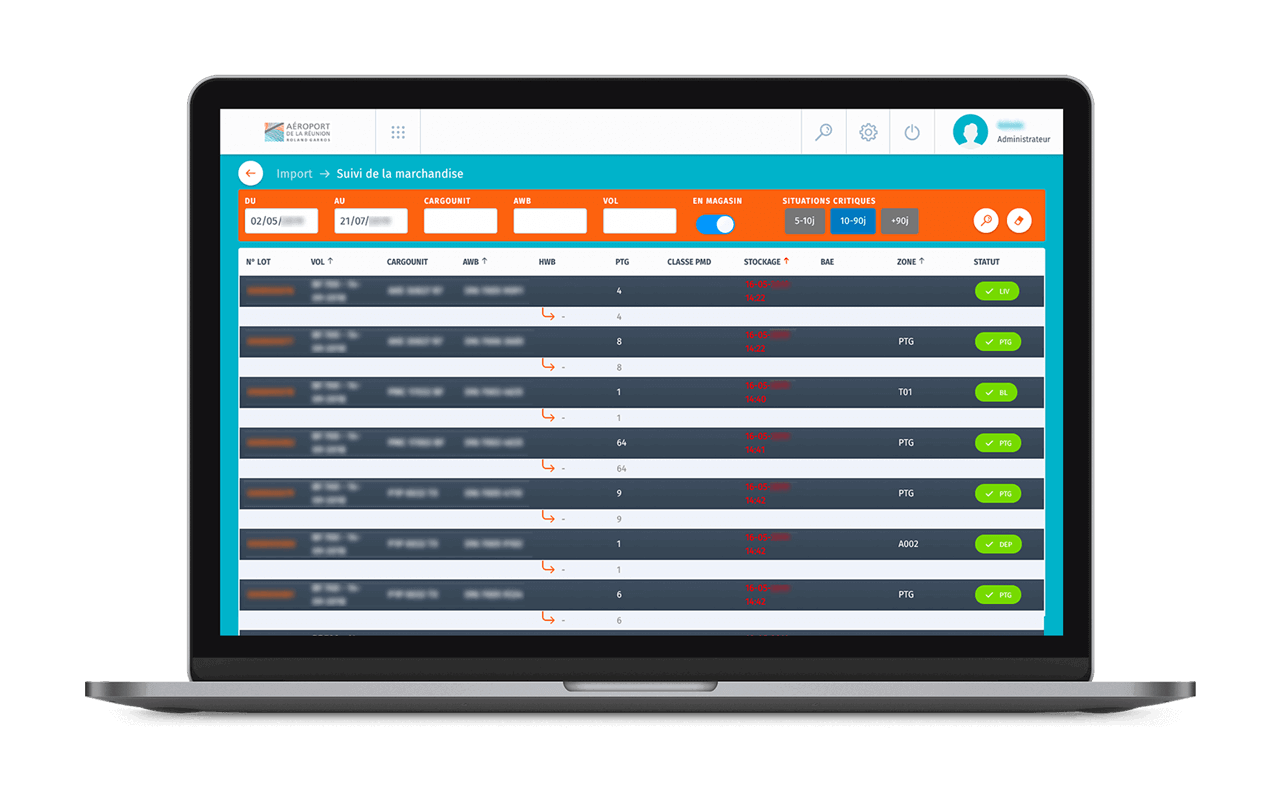Run filter search with orange magnifier button
Image resolution: width=1280 pixels, height=800 pixels.
986,221
